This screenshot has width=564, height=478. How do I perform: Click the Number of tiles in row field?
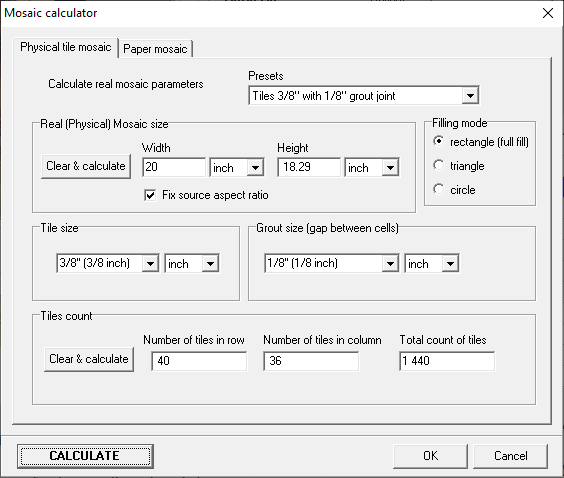pos(199,361)
